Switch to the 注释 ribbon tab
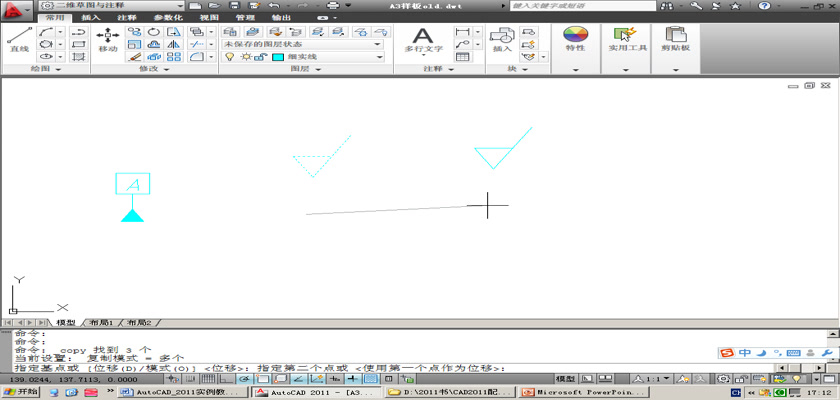Image resolution: width=840 pixels, height=400 pixels. click(x=127, y=18)
